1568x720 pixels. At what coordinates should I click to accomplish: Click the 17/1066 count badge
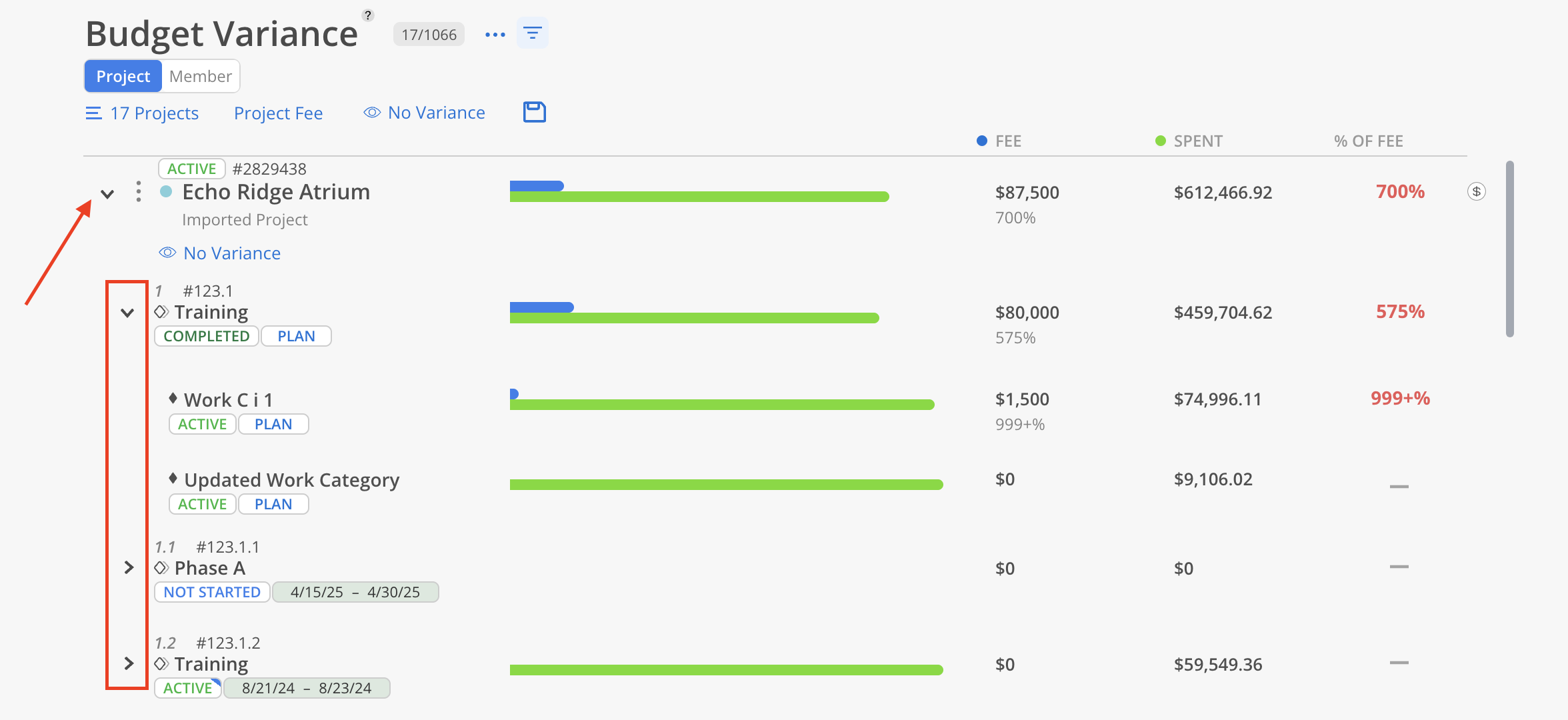tap(429, 35)
